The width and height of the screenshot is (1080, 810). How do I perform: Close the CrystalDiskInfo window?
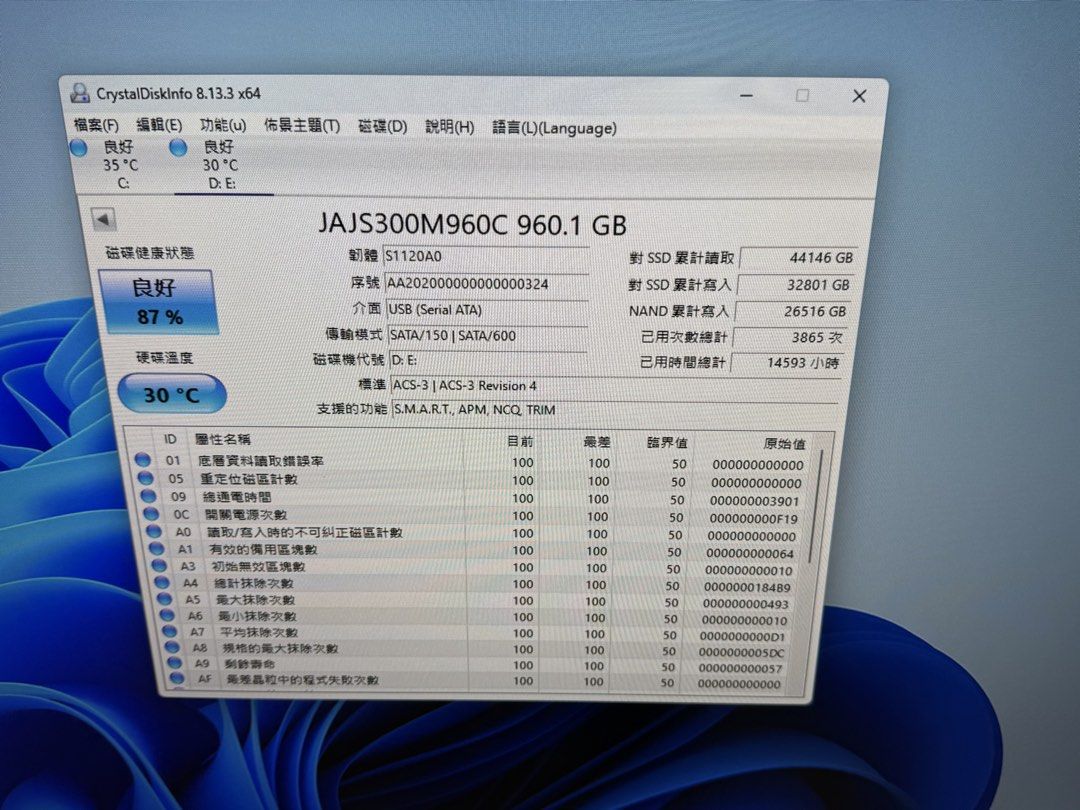[859, 96]
